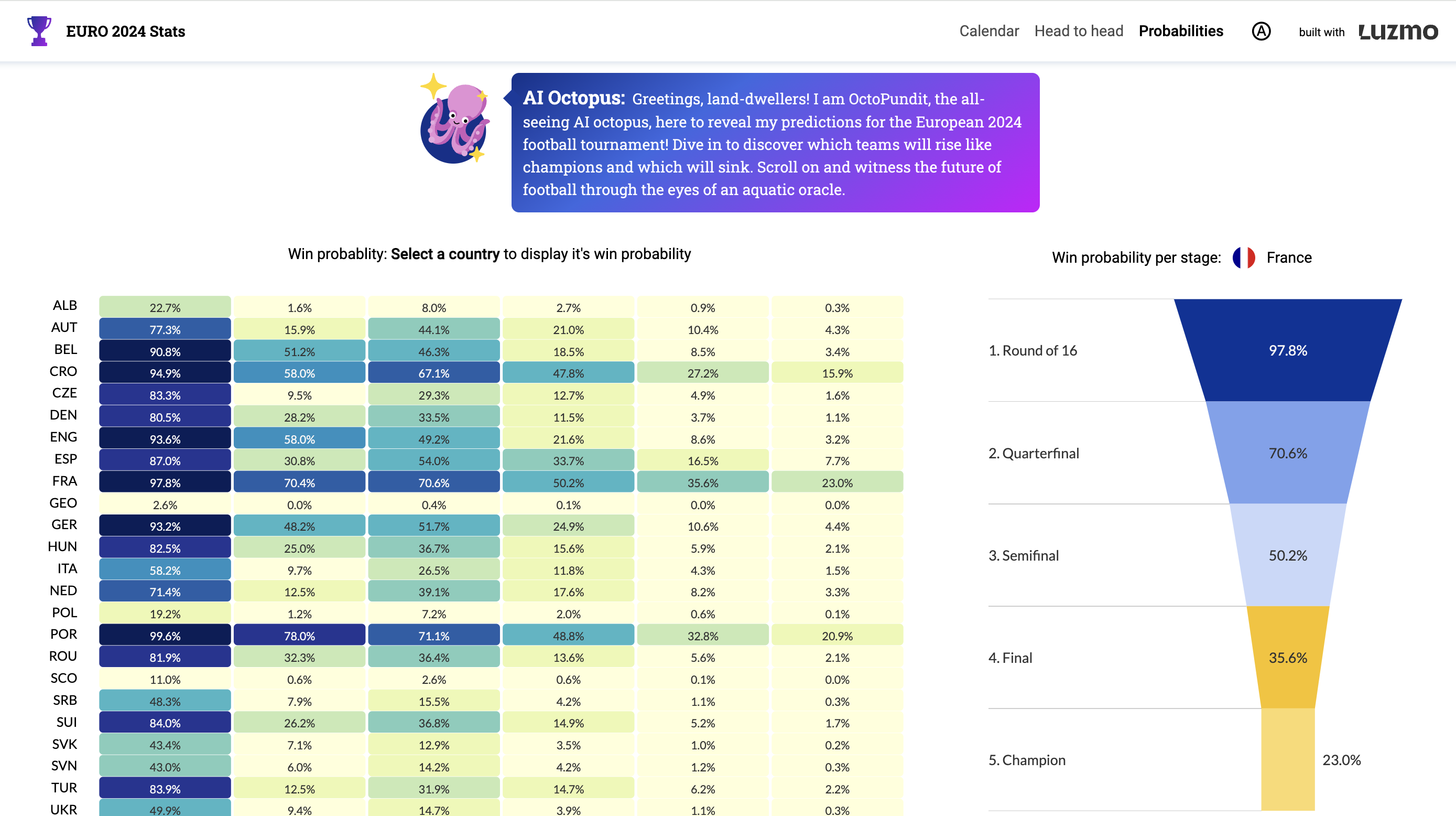
Task: Select the POR country row label
Action: (63, 635)
